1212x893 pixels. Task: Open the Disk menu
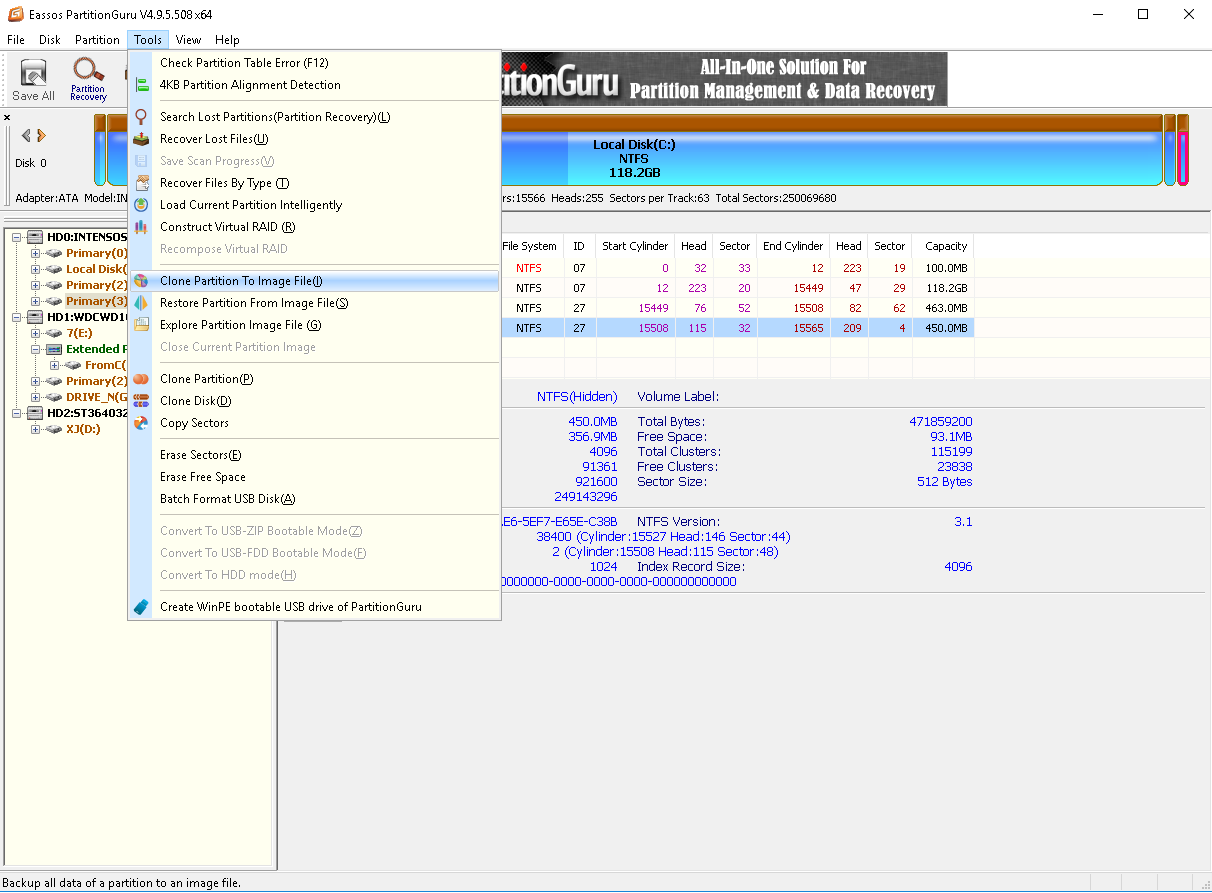pyautogui.click(x=50, y=40)
